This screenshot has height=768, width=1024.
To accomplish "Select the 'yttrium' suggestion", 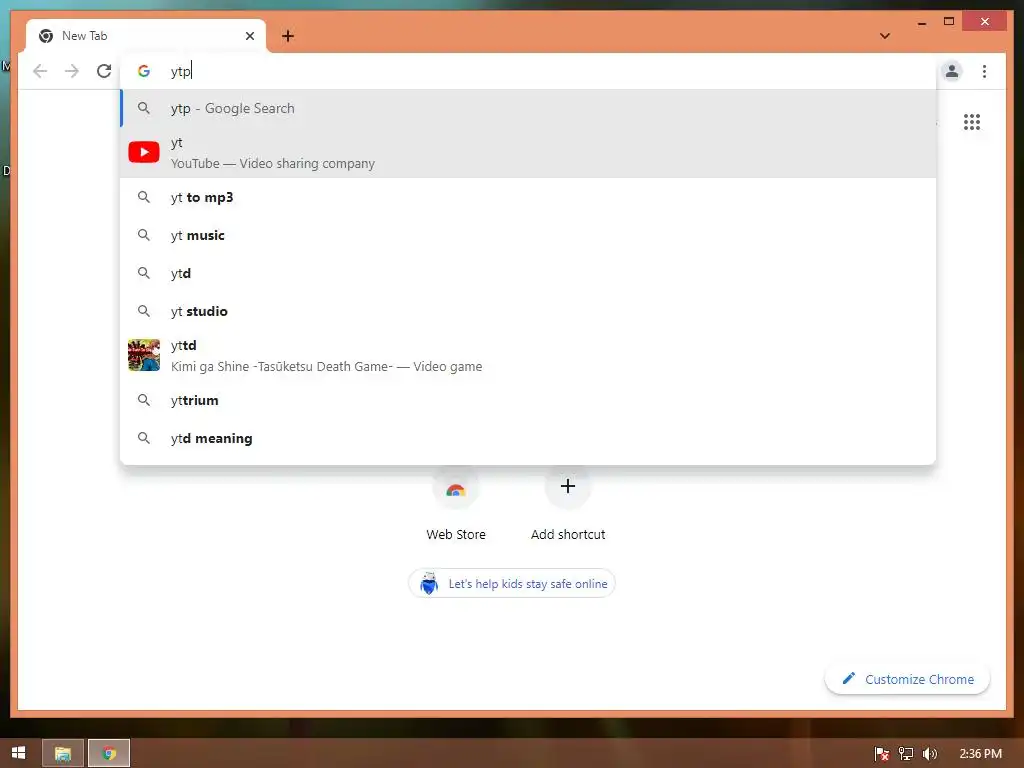I will coord(528,400).
